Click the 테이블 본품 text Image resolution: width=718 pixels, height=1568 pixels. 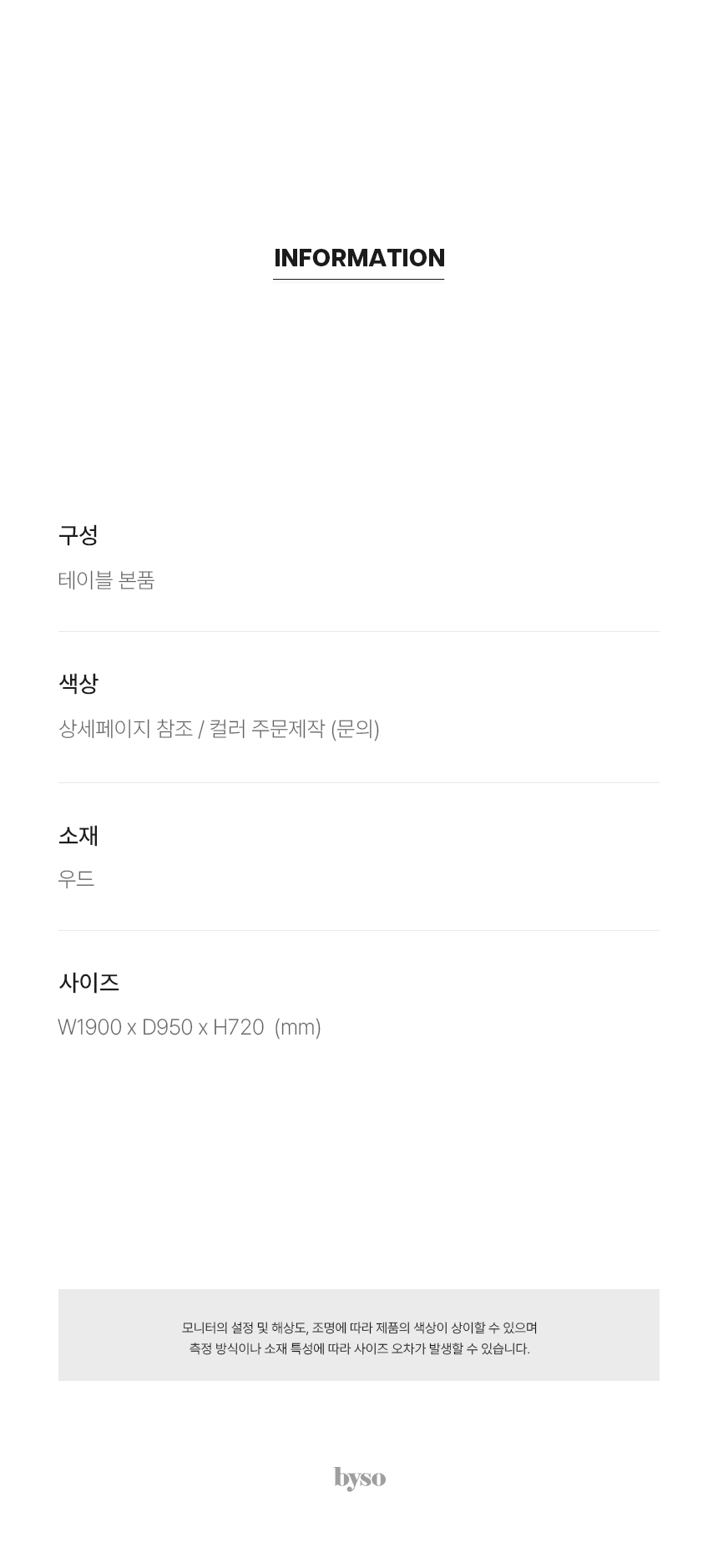point(107,579)
